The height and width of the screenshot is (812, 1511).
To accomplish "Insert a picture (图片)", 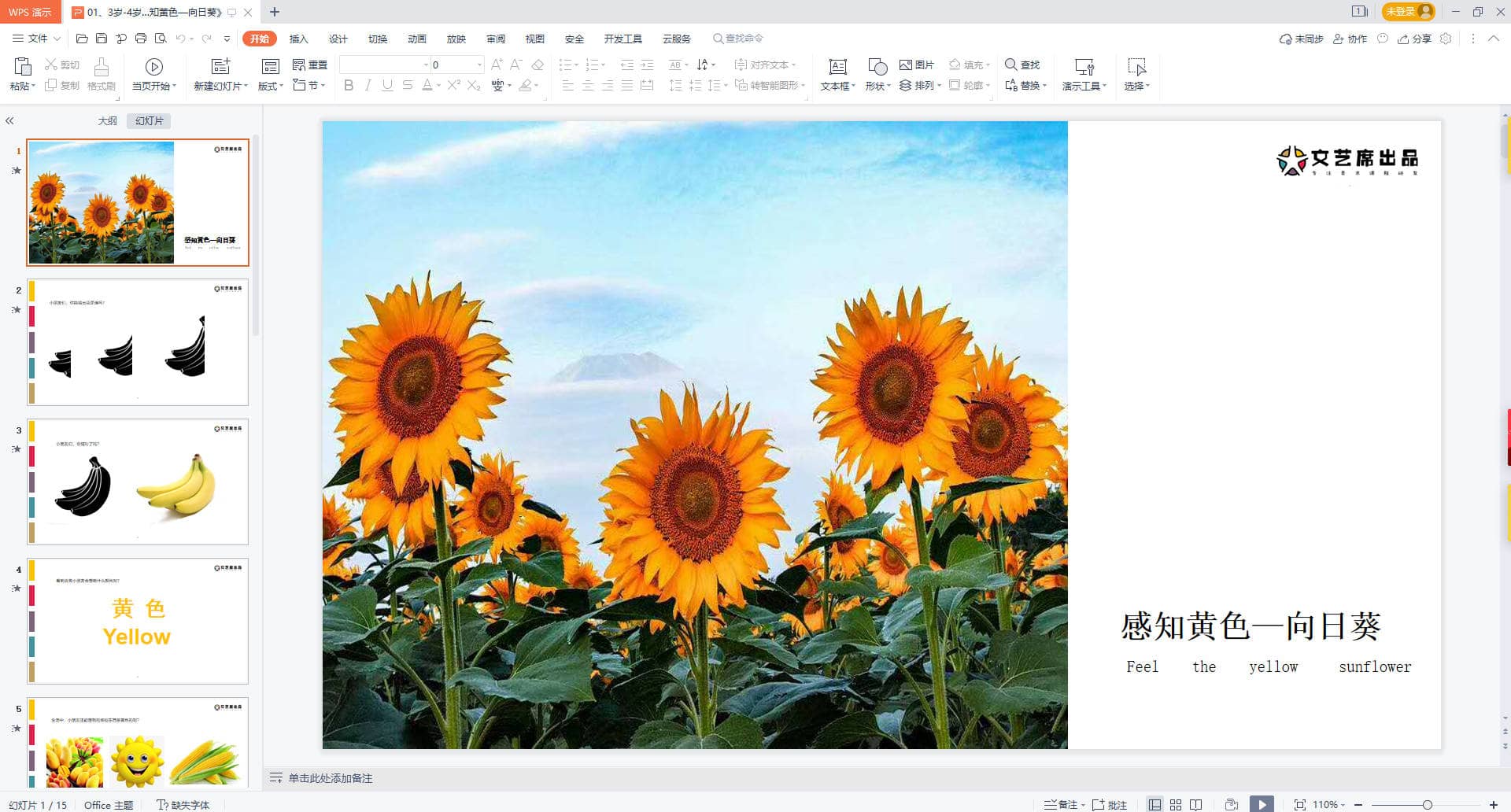I will 916,65.
